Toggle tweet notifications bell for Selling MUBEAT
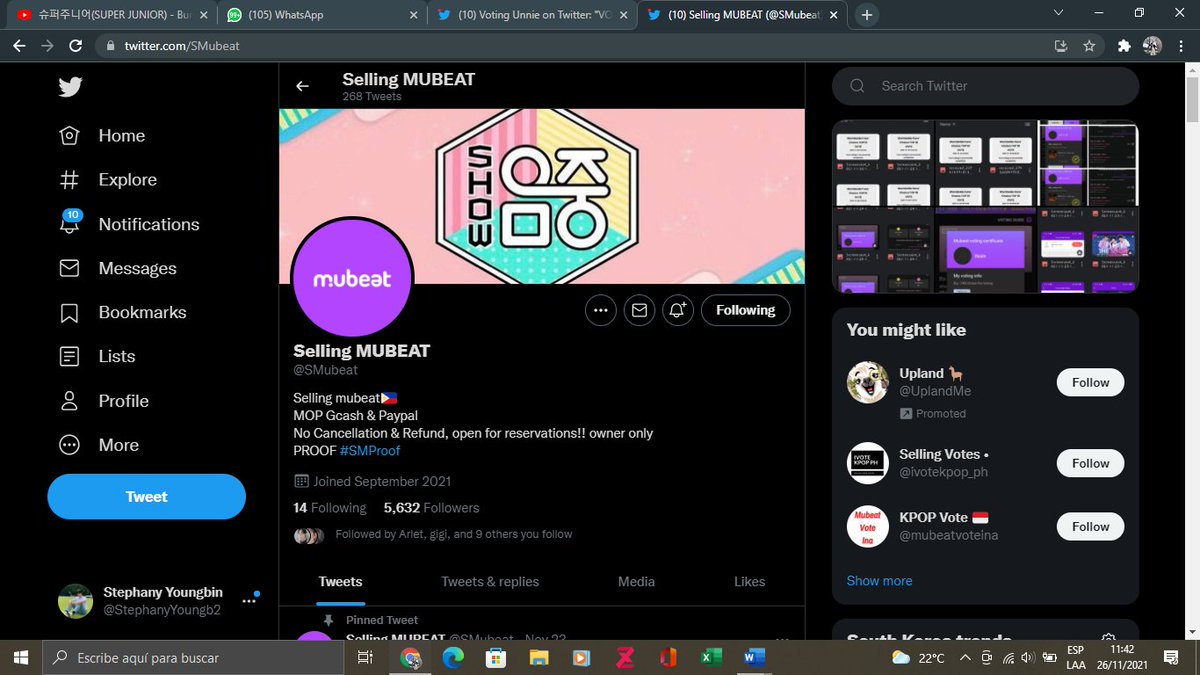This screenshot has height=675, width=1200. tap(677, 310)
